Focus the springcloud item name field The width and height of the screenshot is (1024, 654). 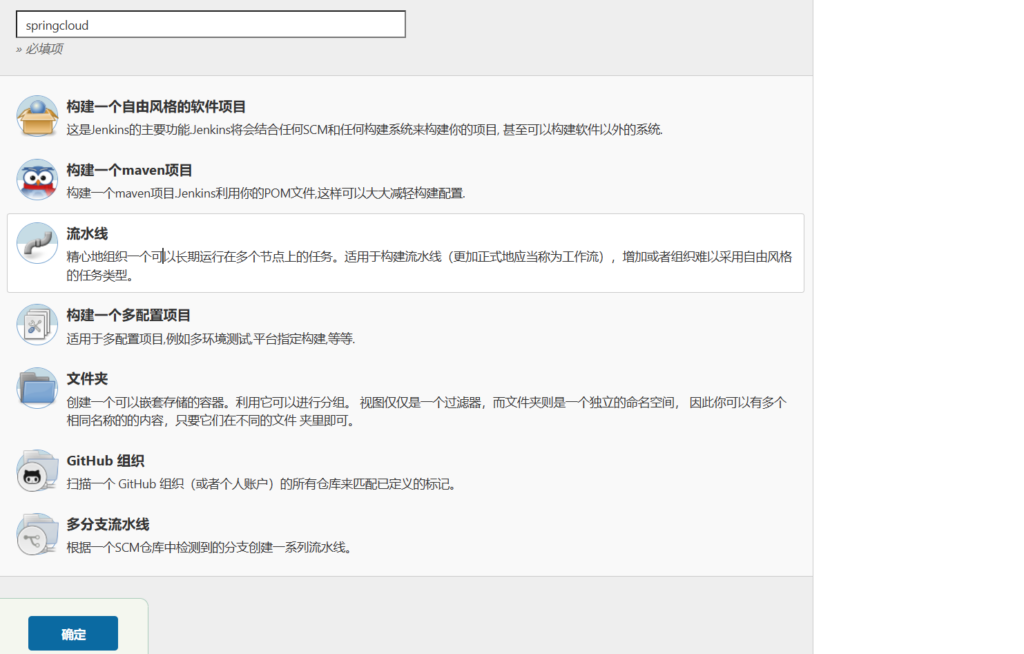tap(211, 25)
